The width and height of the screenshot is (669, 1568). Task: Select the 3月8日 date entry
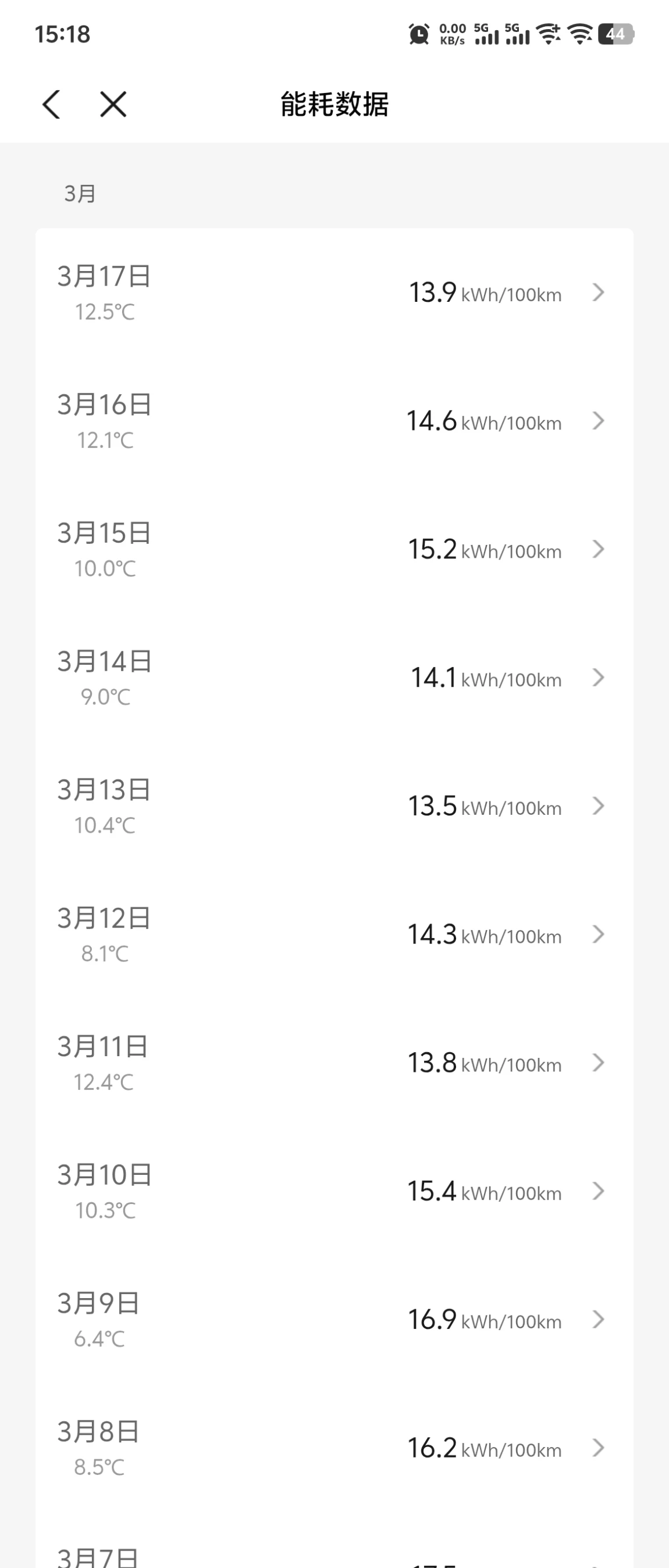coord(99,1432)
